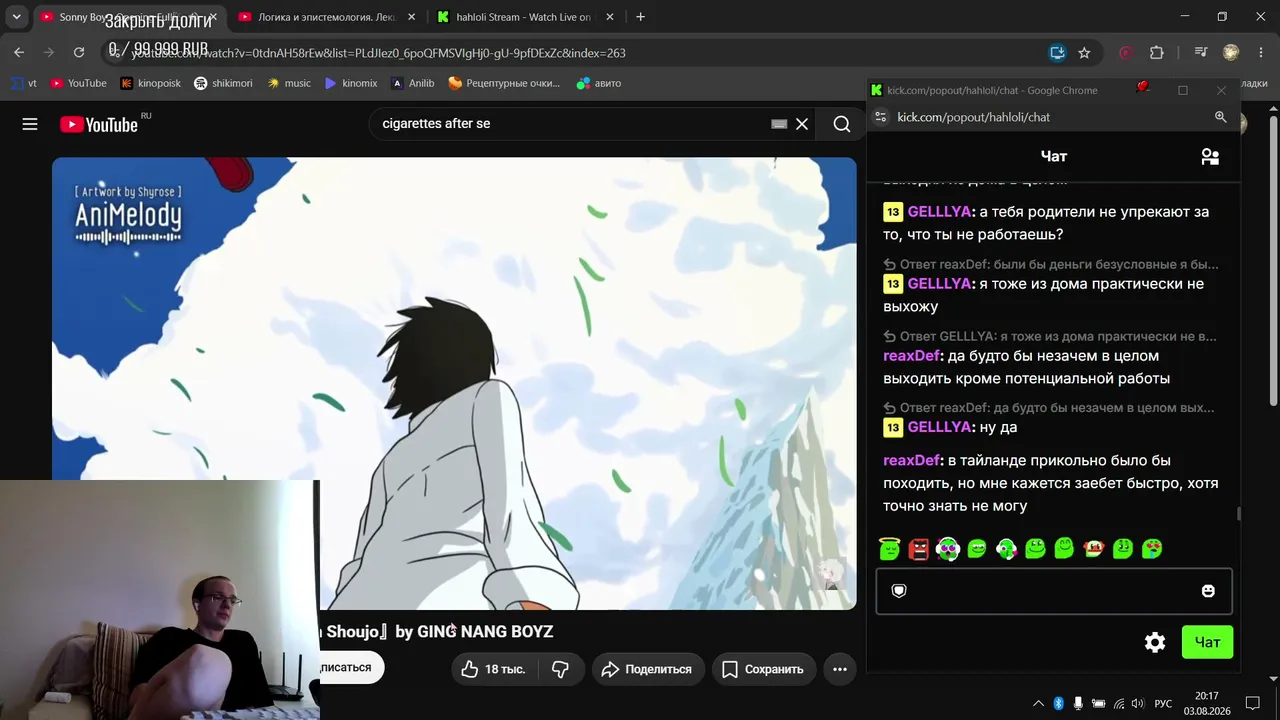Open the YouTube guide hamburger menu
Screen dimensions: 1280x720
[x=30, y=124]
